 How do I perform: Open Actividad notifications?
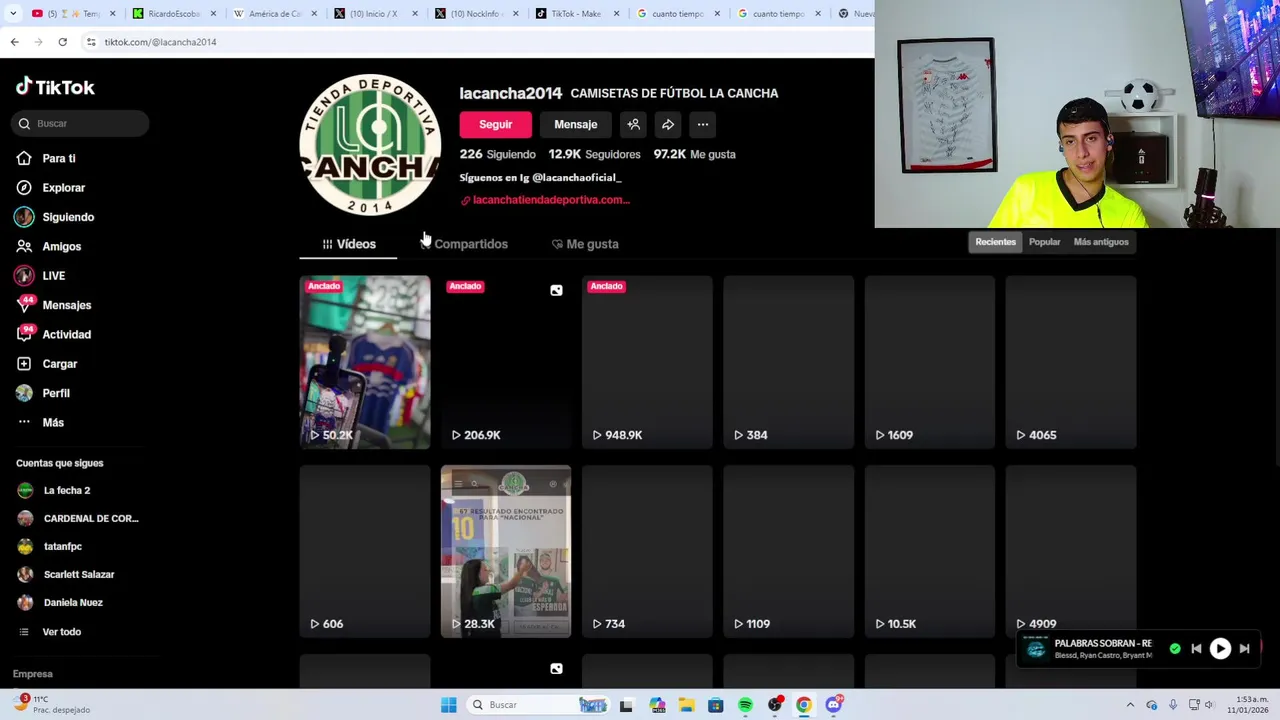pyautogui.click(x=66, y=334)
